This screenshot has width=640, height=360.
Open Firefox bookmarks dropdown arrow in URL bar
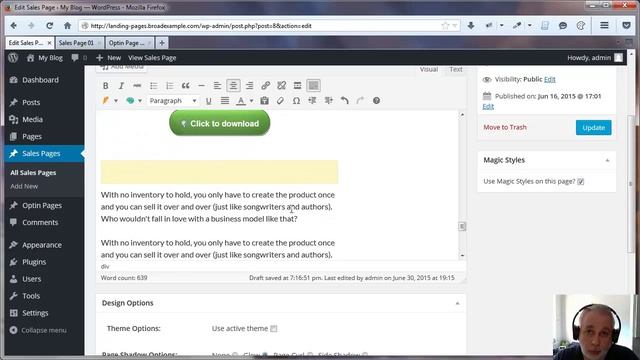[x=455, y=26]
